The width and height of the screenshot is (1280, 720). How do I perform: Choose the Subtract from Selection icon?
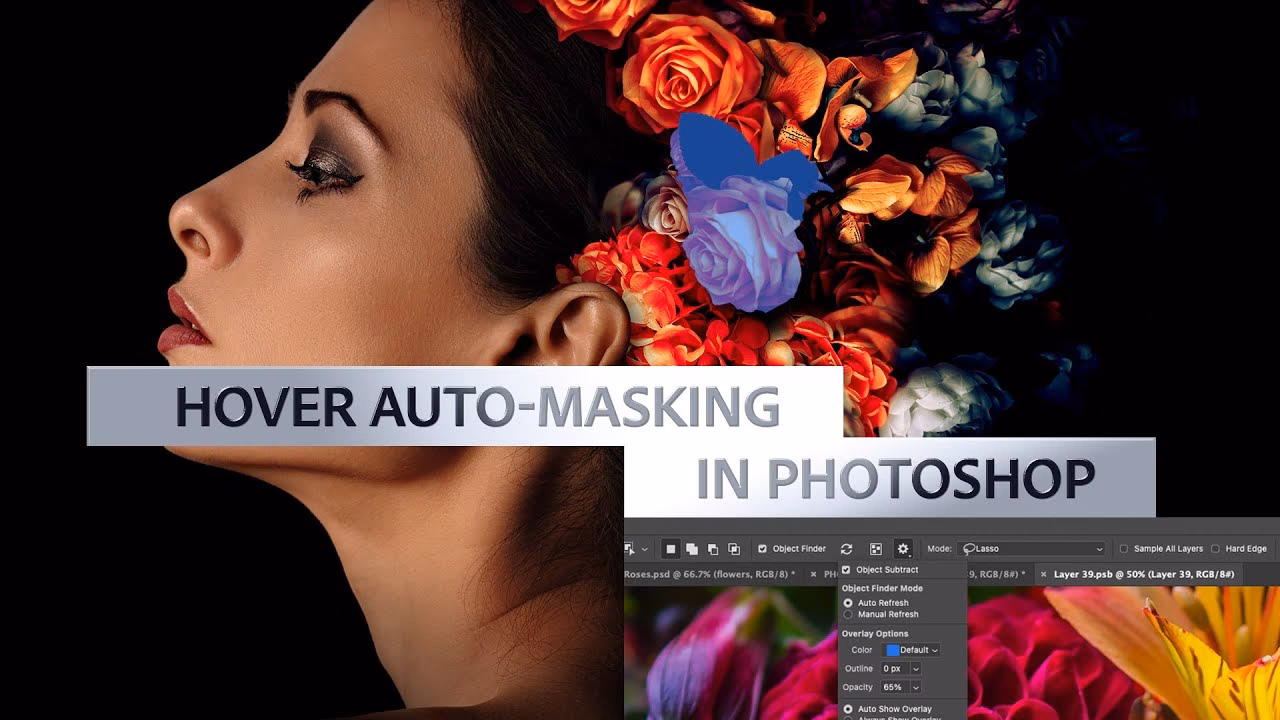point(713,548)
